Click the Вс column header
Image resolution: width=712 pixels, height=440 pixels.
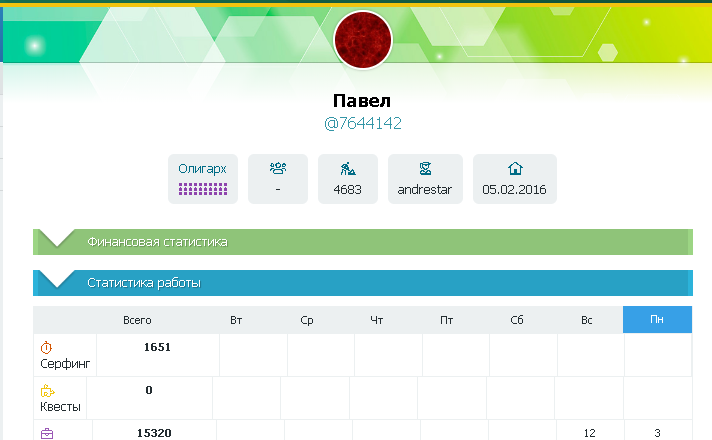587,320
